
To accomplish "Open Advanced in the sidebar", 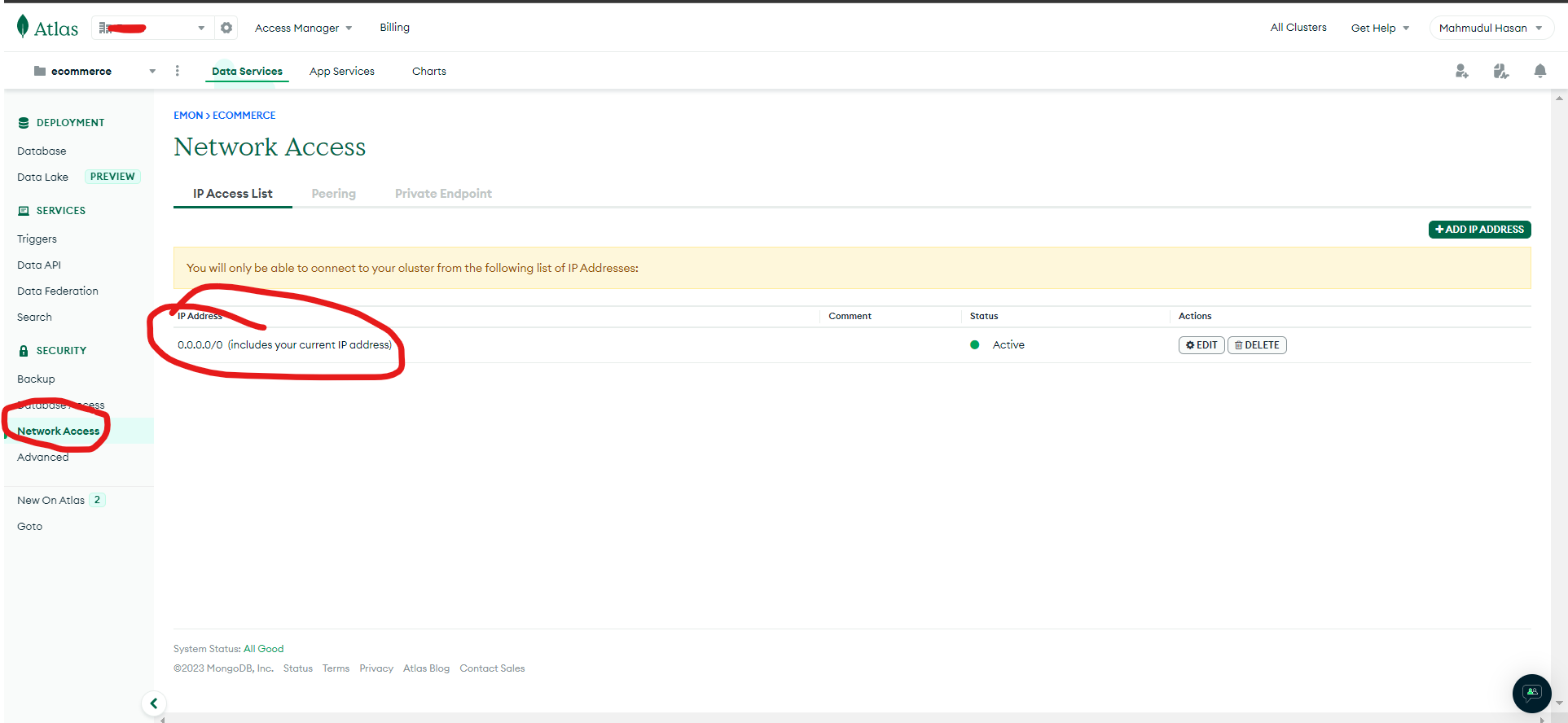I will tap(43, 458).
